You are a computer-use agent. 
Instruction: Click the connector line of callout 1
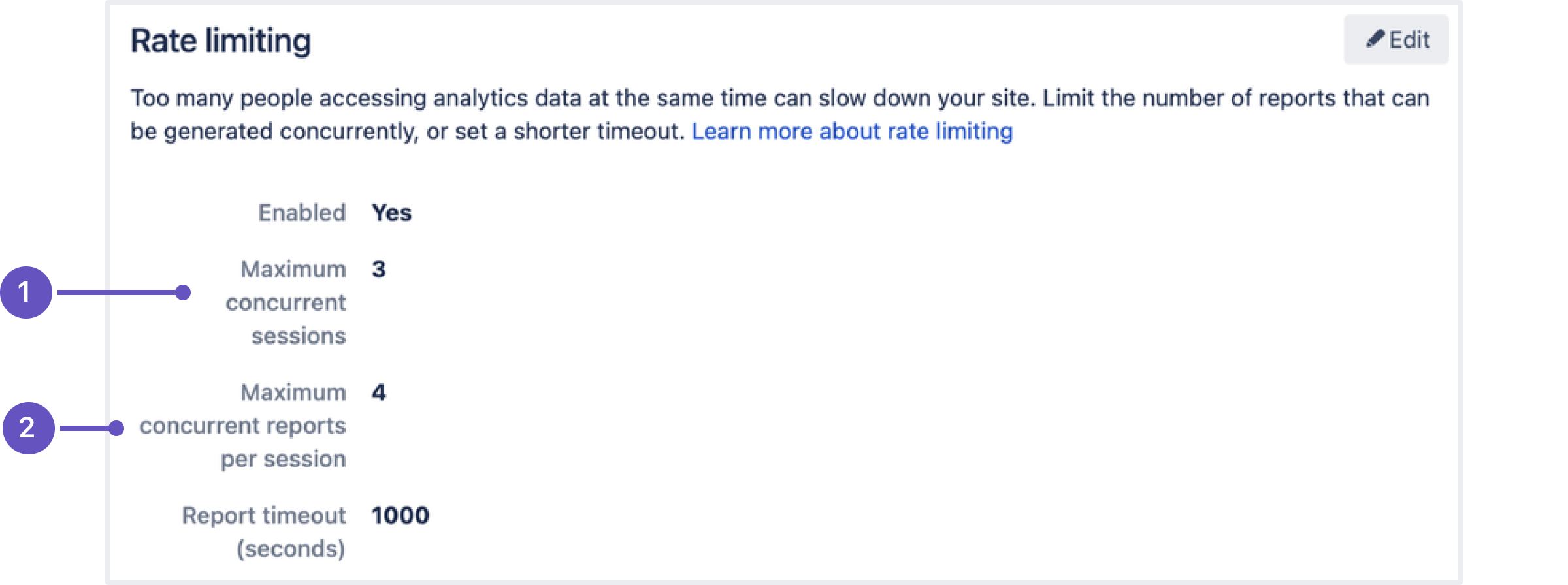click(x=116, y=292)
